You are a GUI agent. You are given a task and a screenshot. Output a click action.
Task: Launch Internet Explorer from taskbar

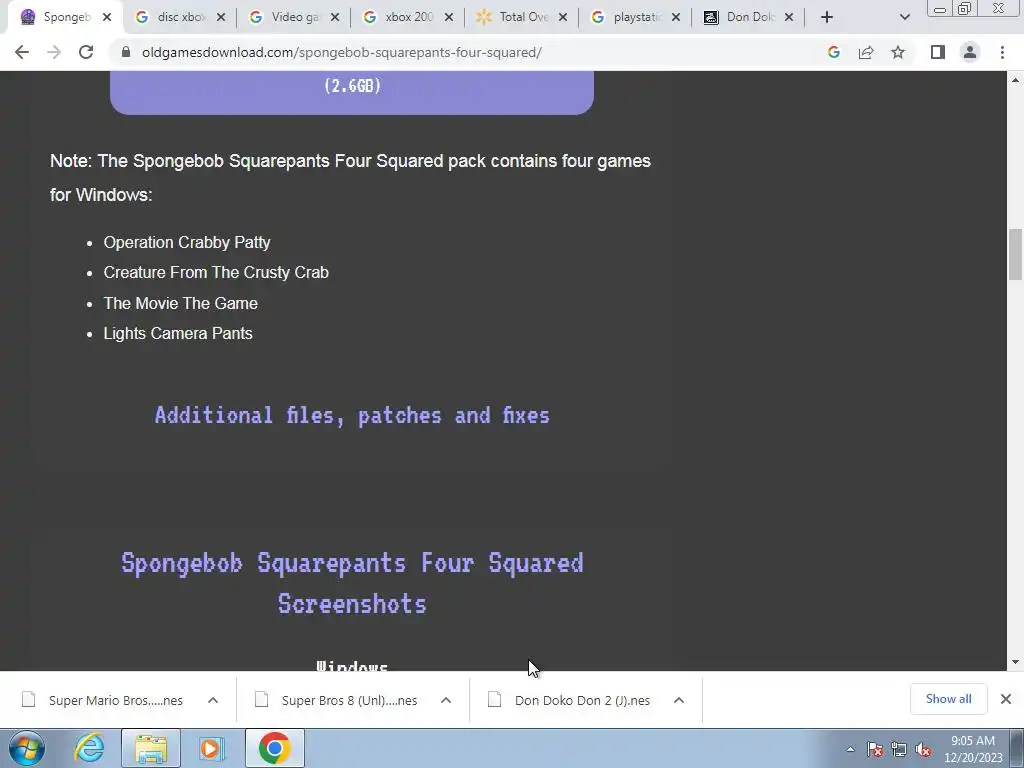pyautogui.click(x=89, y=748)
